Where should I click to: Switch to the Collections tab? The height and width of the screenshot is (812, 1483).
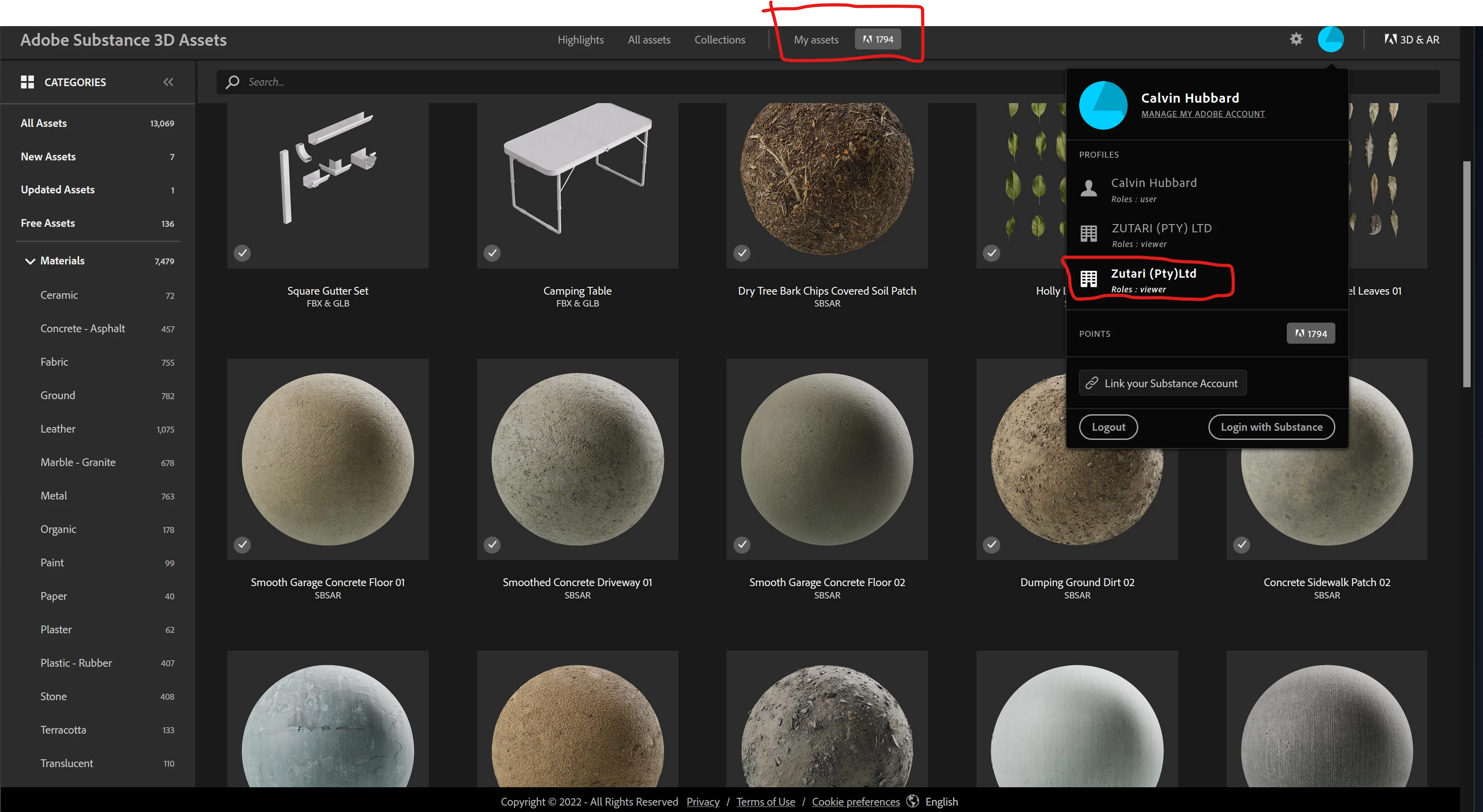tap(719, 39)
